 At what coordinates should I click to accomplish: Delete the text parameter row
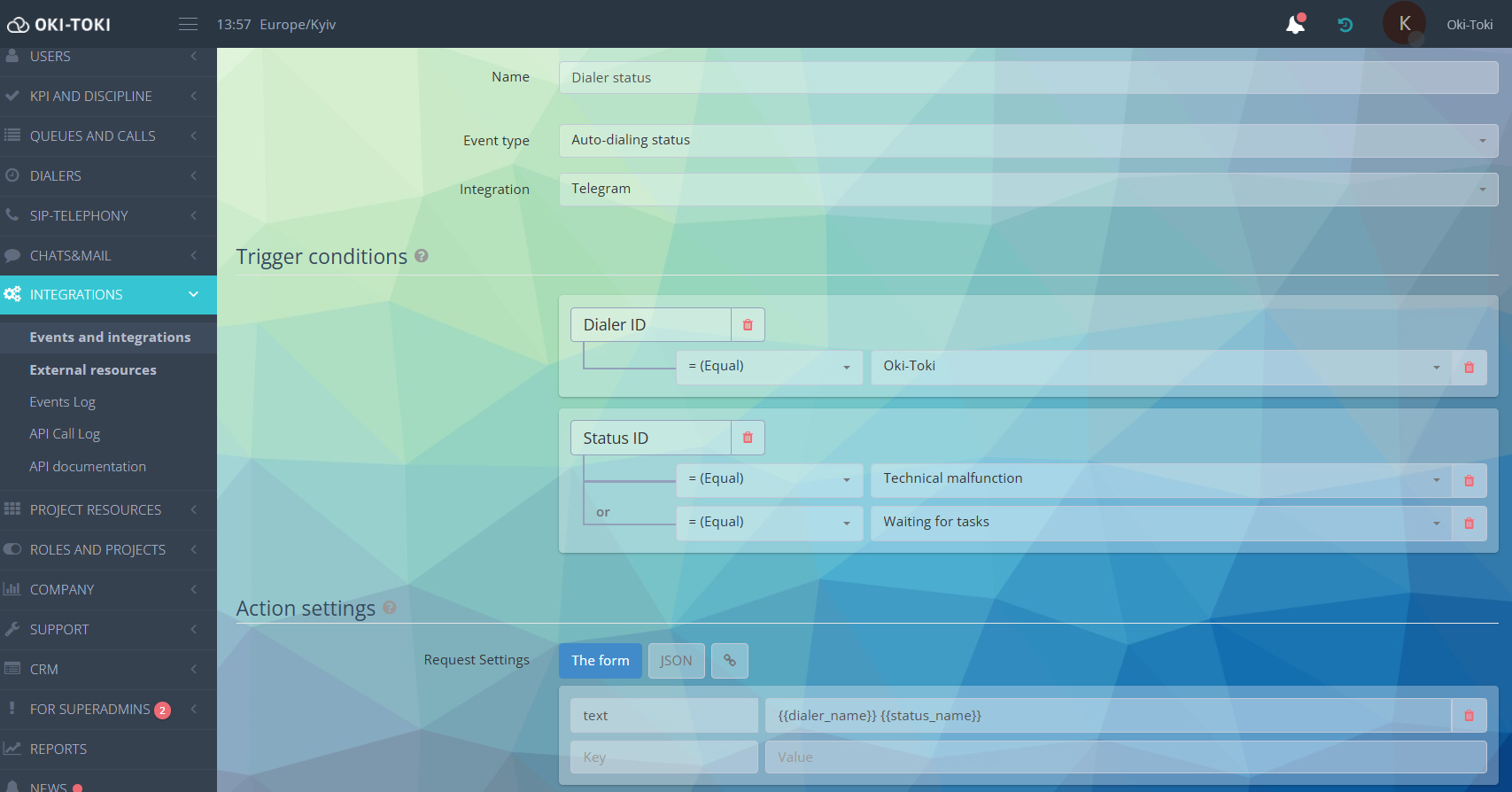click(1469, 716)
